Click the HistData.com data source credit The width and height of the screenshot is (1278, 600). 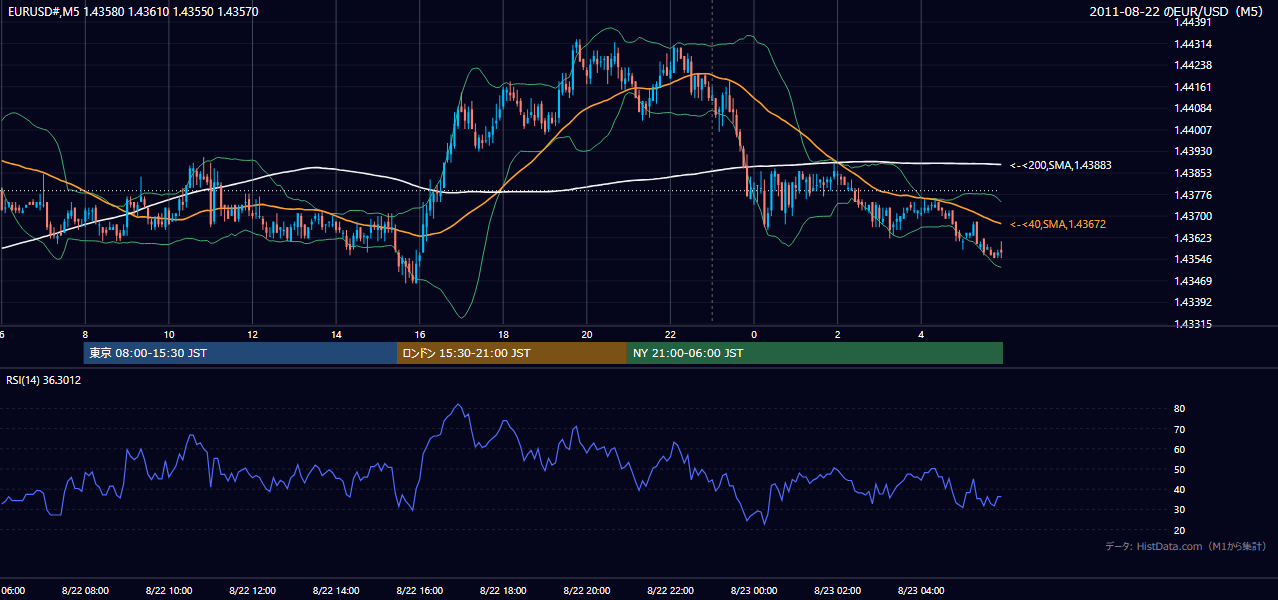click(x=1186, y=546)
